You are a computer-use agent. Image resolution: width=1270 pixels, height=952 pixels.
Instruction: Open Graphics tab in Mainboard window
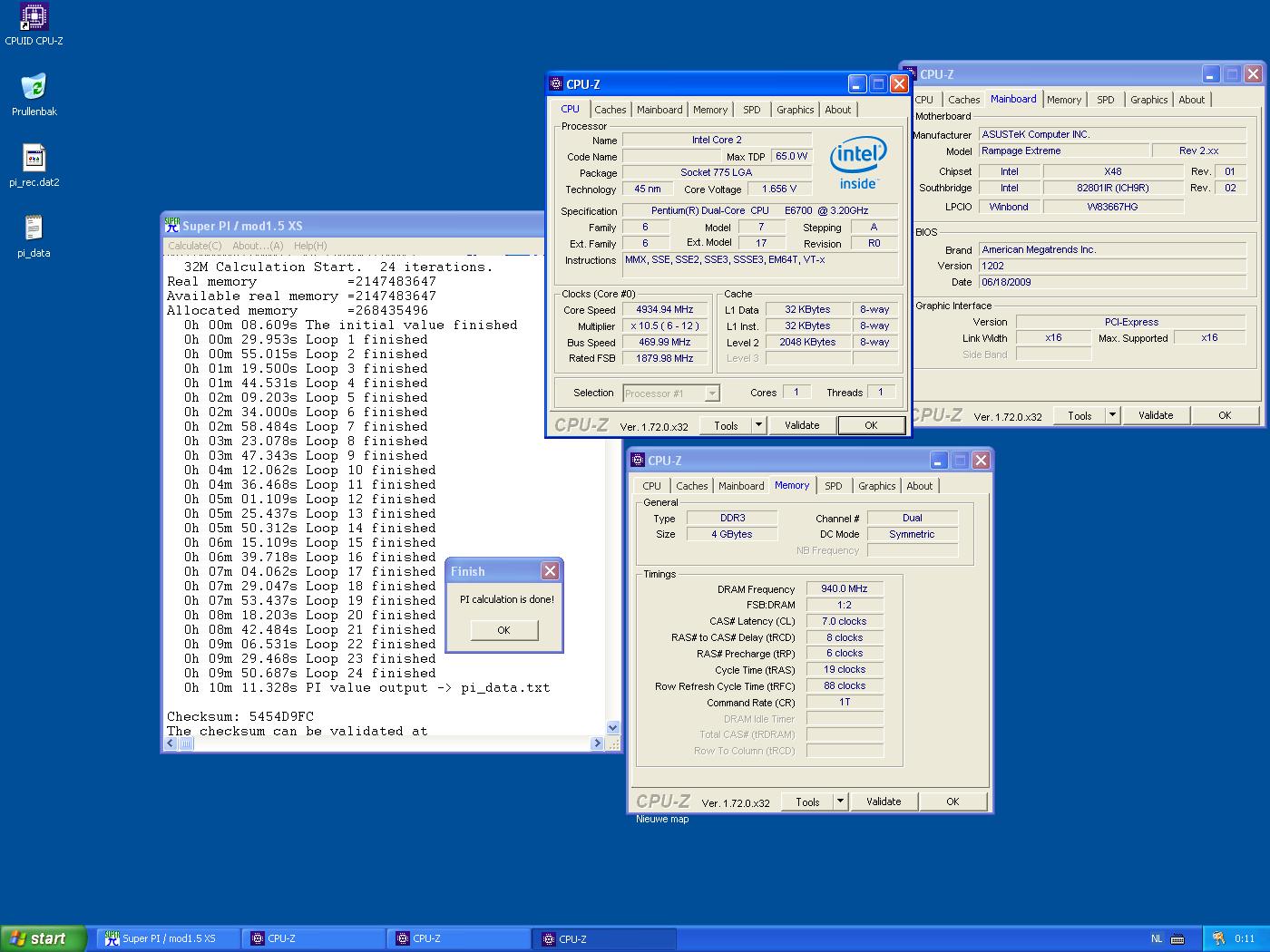1149,100
